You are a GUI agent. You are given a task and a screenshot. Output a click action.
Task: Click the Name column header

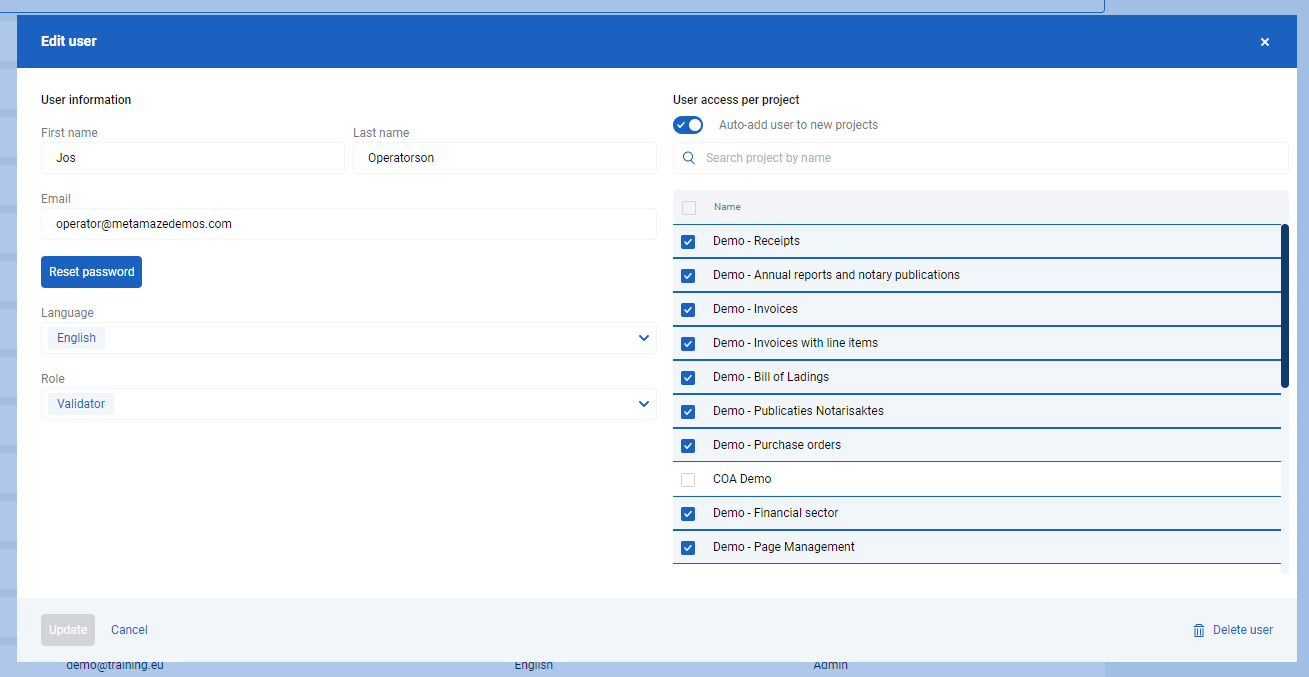(x=727, y=207)
